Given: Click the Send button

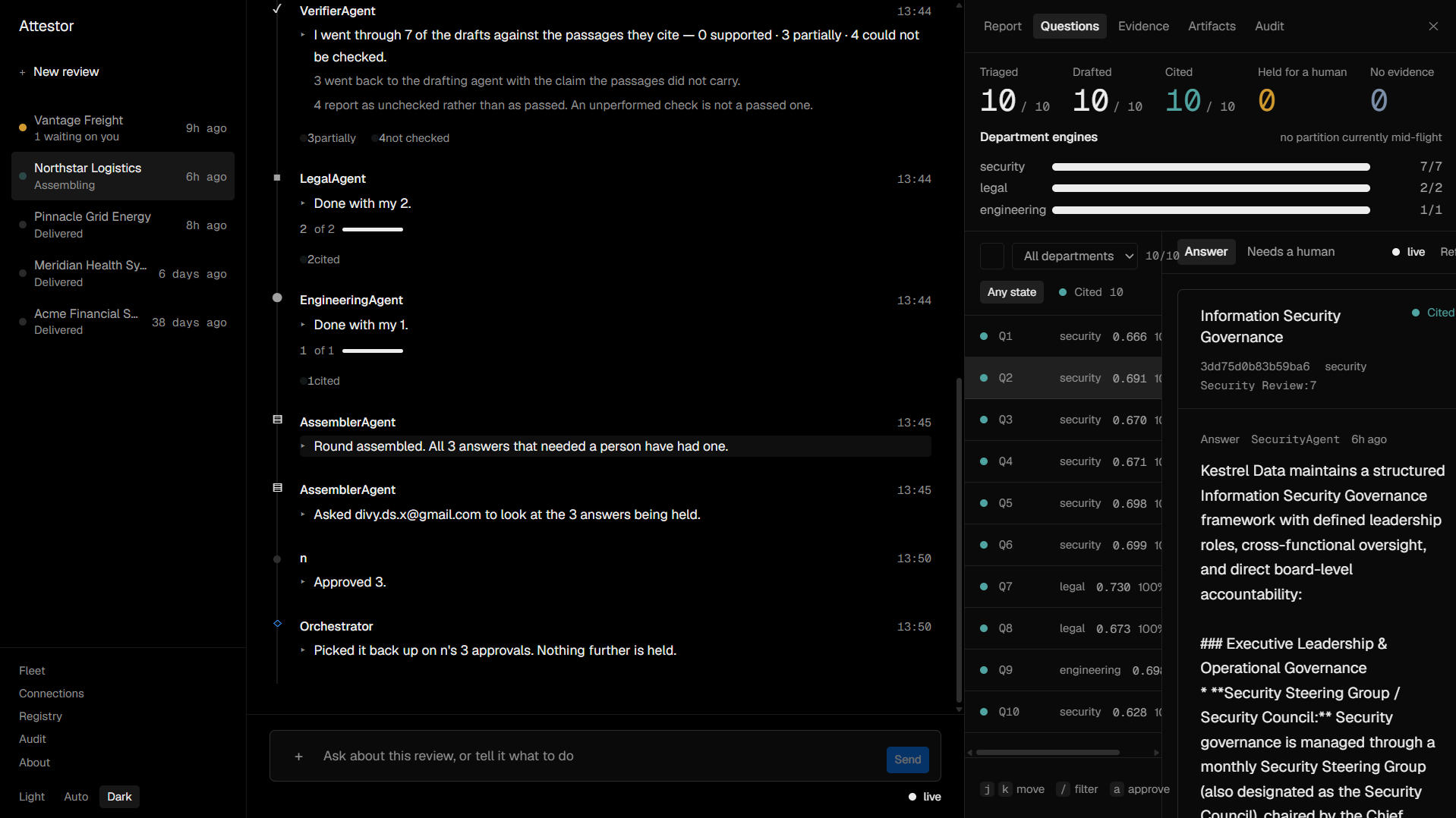Looking at the screenshot, I should coord(908,760).
